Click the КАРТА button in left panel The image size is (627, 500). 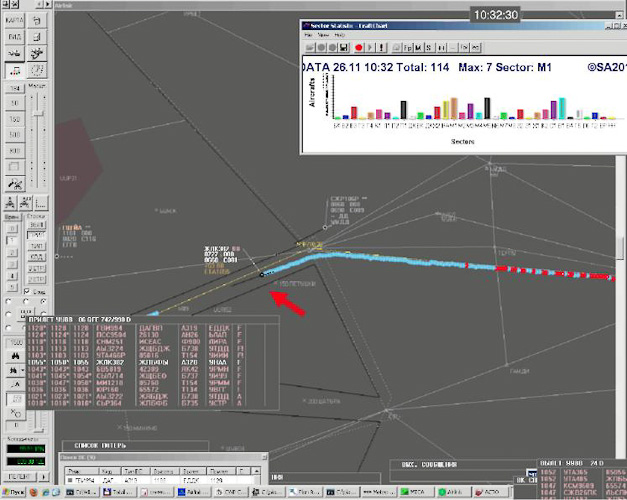tap(14, 20)
